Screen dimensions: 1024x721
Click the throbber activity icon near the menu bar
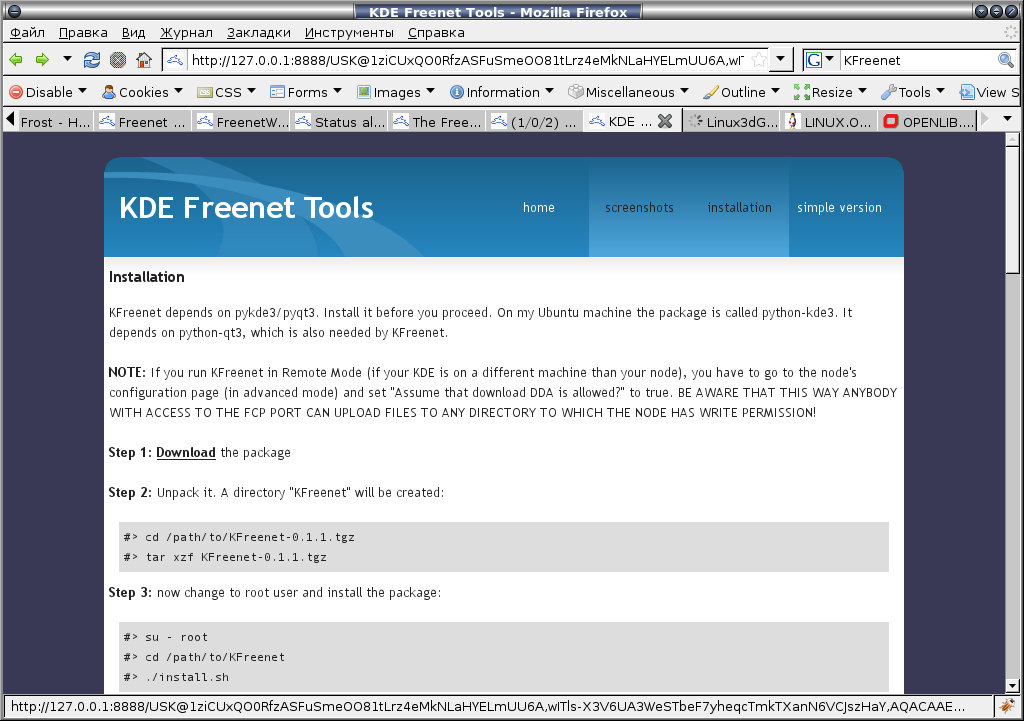[1010, 32]
